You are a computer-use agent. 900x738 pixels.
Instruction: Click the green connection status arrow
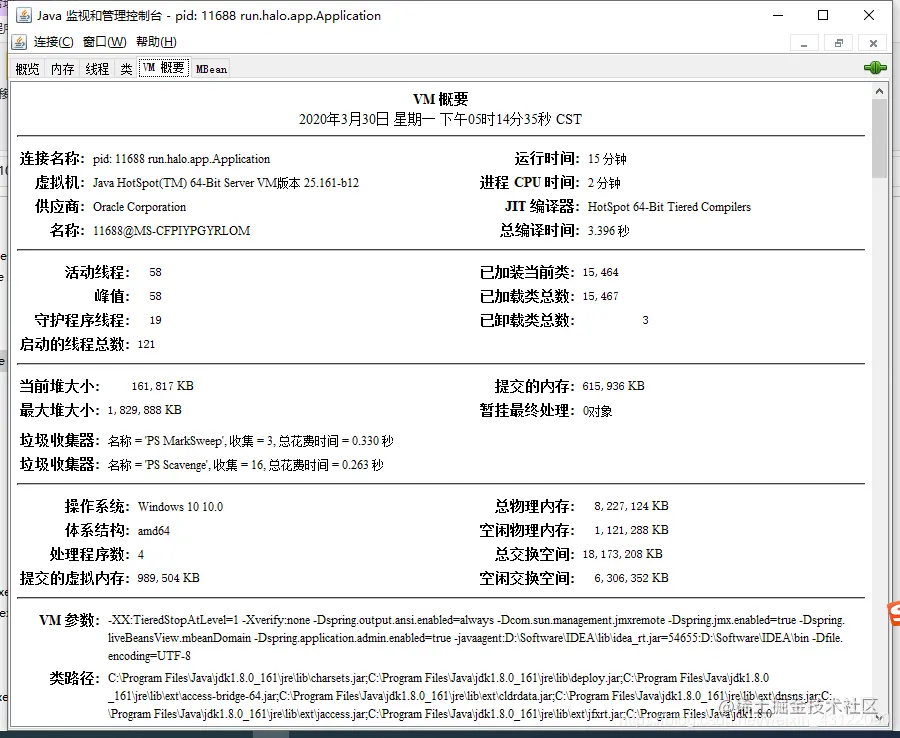874,67
